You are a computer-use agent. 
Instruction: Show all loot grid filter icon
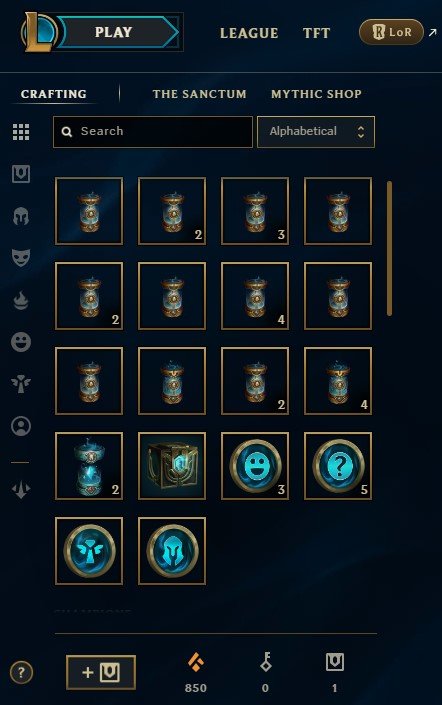[21, 132]
